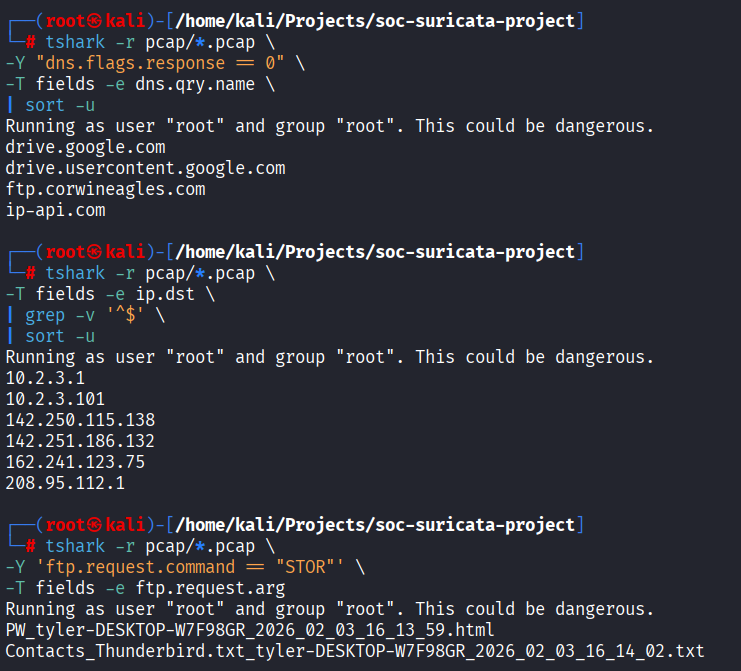Click IP address 162.241.123.75

(x=76, y=462)
